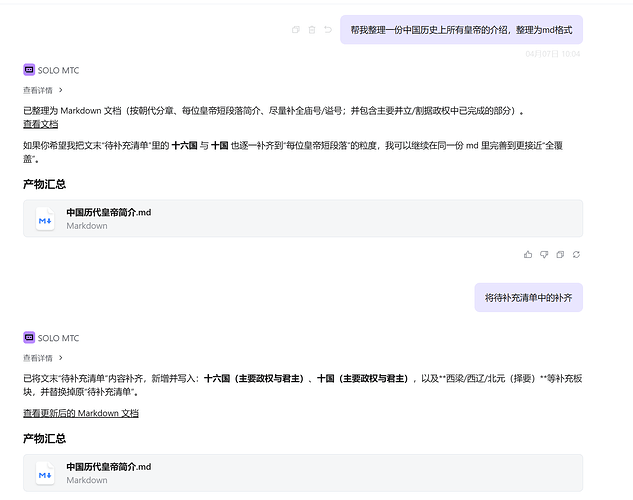633x500 pixels.
Task: Select the message 将待补充清单中的补齐
Action: pos(528,297)
